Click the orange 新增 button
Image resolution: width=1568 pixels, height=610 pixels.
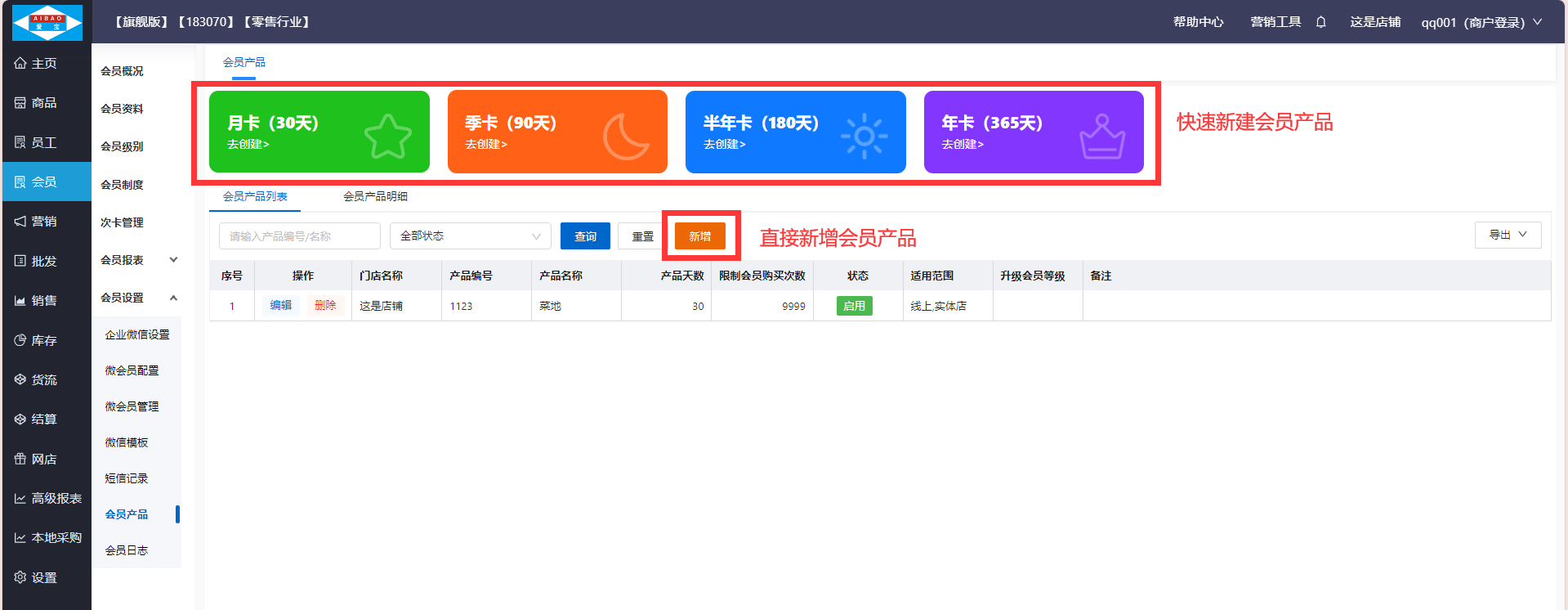click(699, 236)
